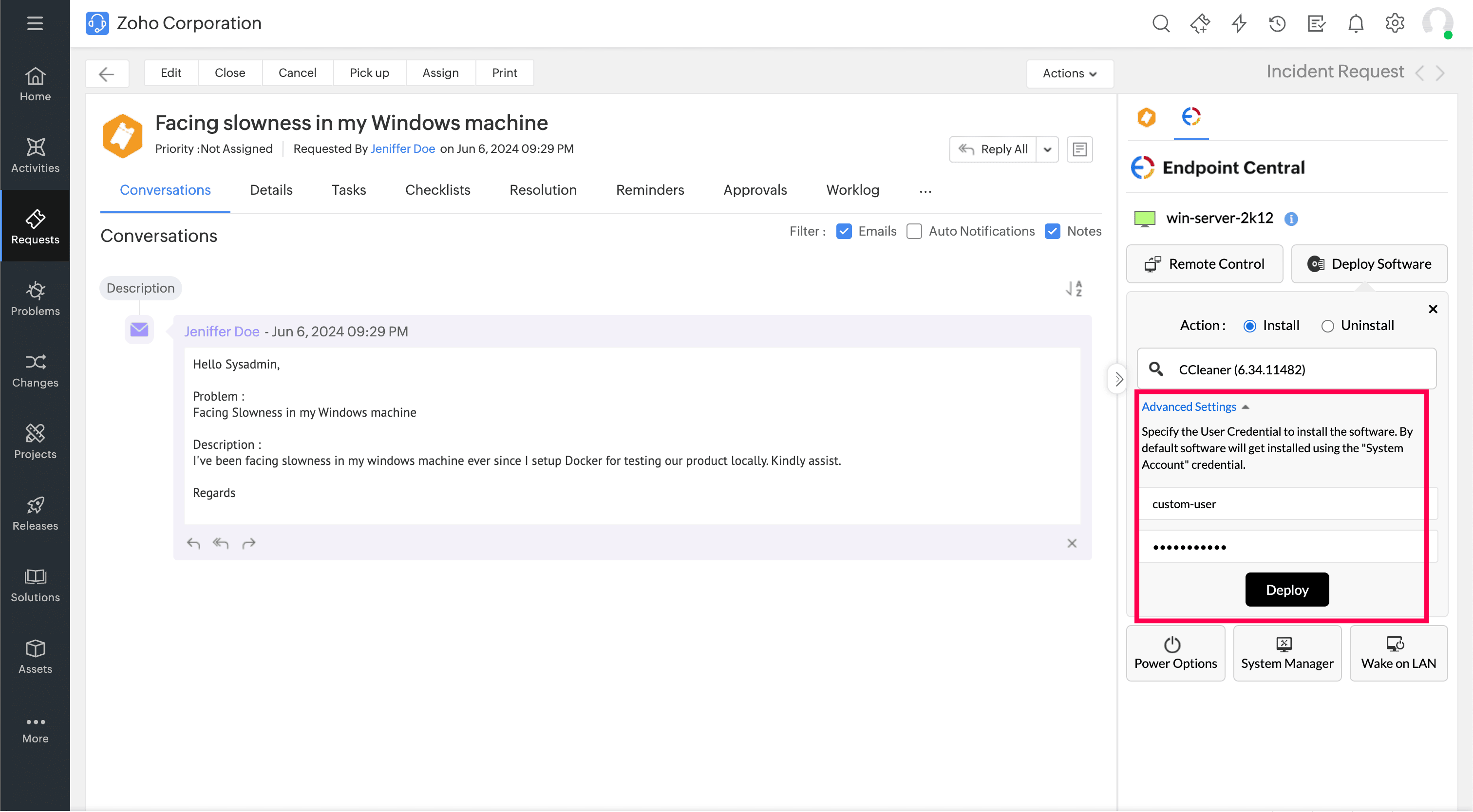
Task: Open the Jeniffer Doe requester link
Action: tap(402, 149)
